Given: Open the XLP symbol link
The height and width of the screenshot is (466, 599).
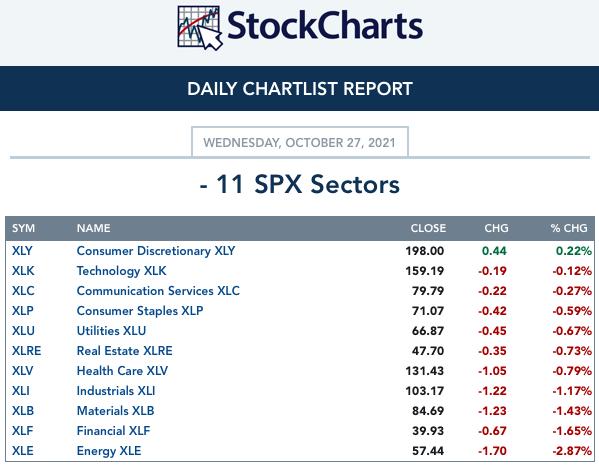Looking at the screenshot, I should 23,311.
